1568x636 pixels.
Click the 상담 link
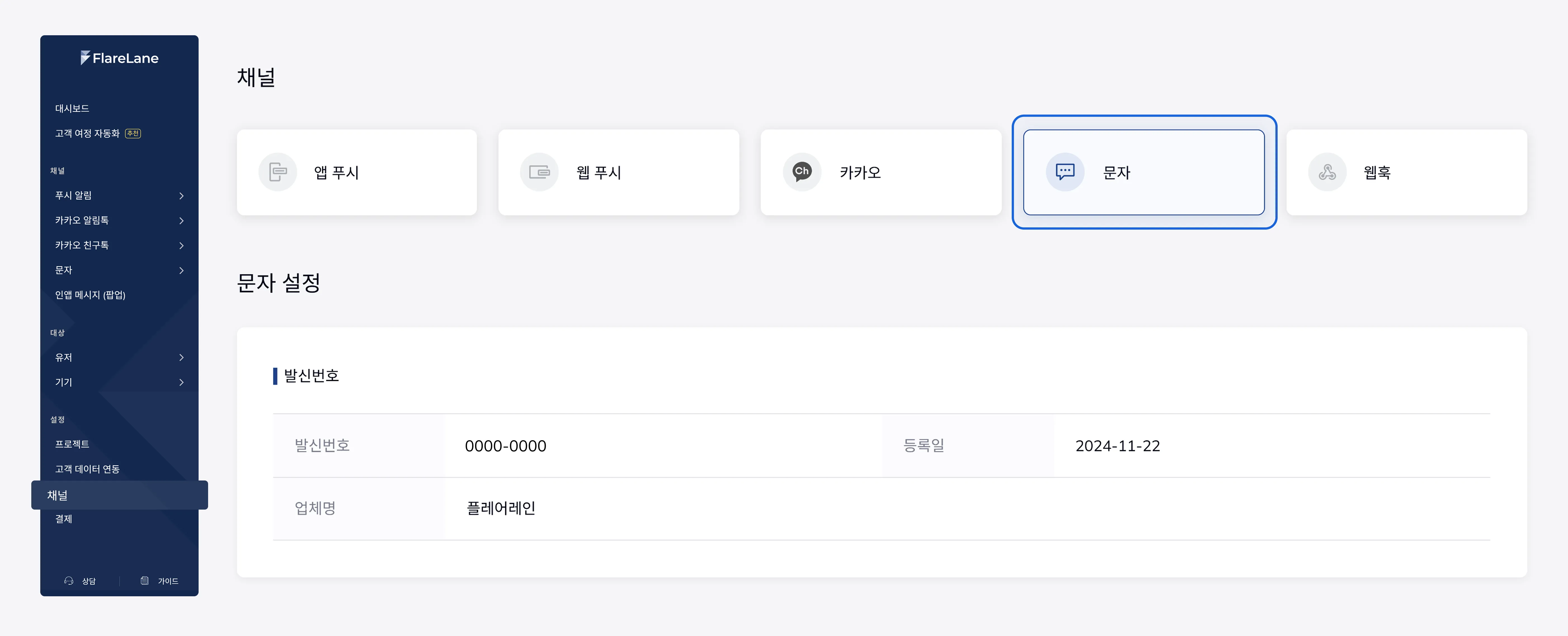(89, 581)
